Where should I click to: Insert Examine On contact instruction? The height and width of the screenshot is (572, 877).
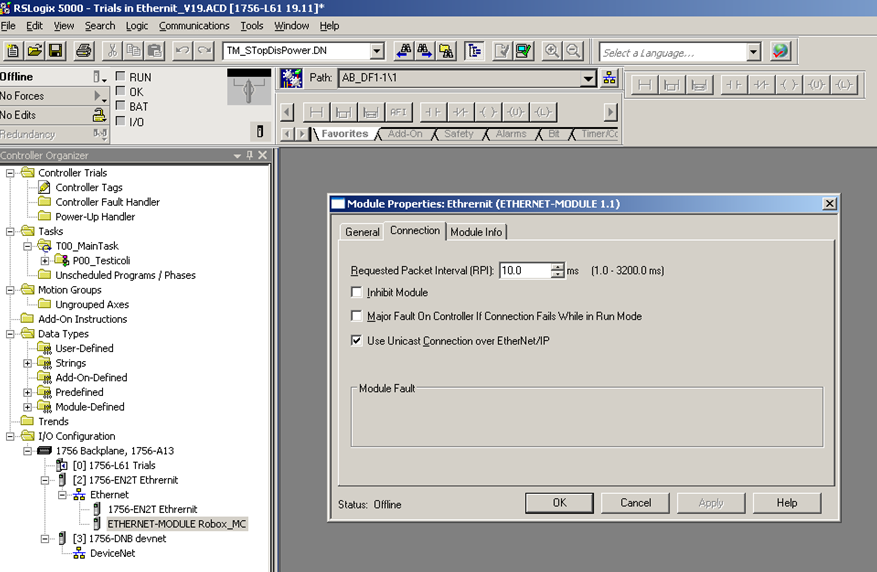[433, 112]
